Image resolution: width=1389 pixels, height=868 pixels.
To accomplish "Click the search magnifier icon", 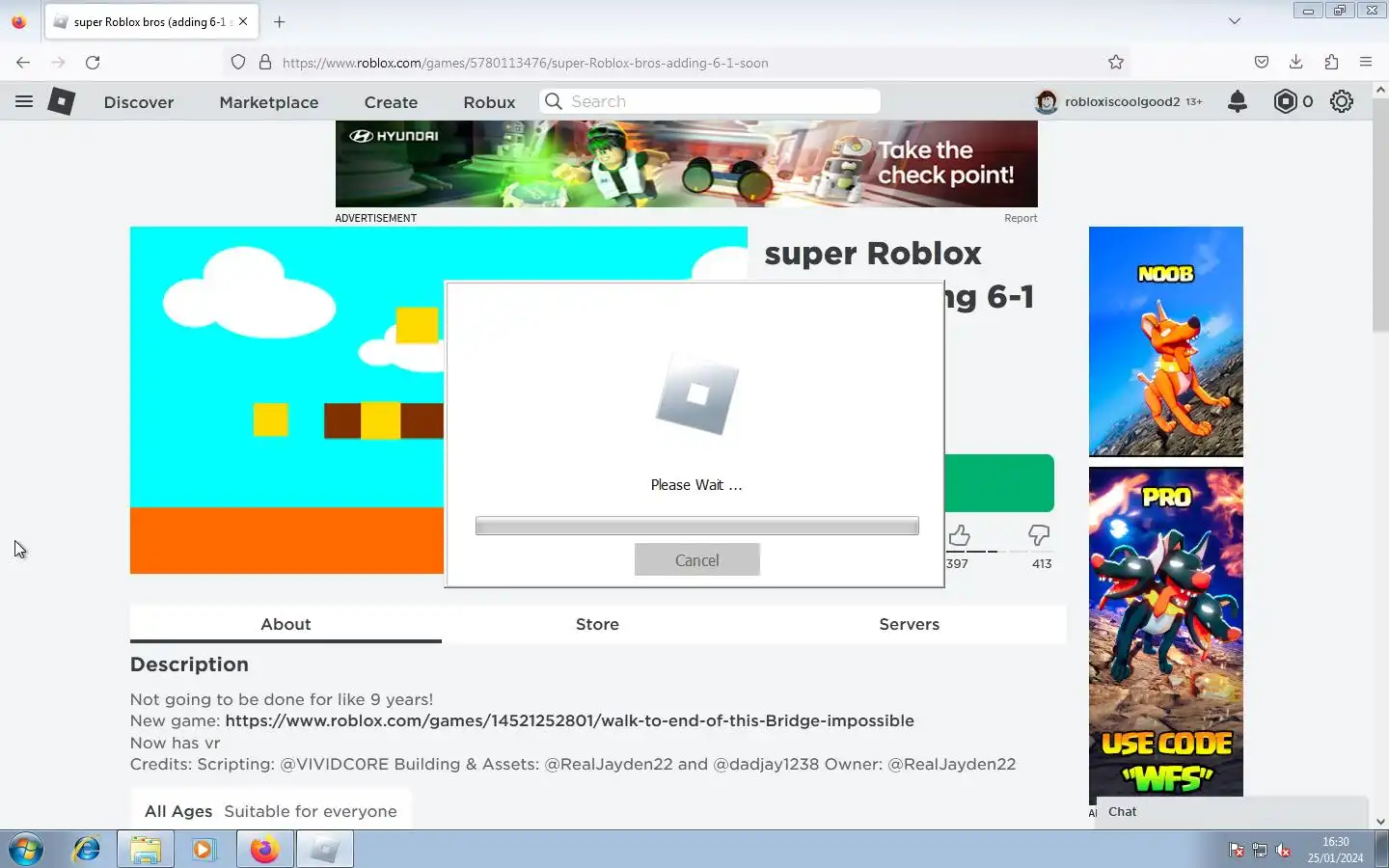I will click(554, 101).
